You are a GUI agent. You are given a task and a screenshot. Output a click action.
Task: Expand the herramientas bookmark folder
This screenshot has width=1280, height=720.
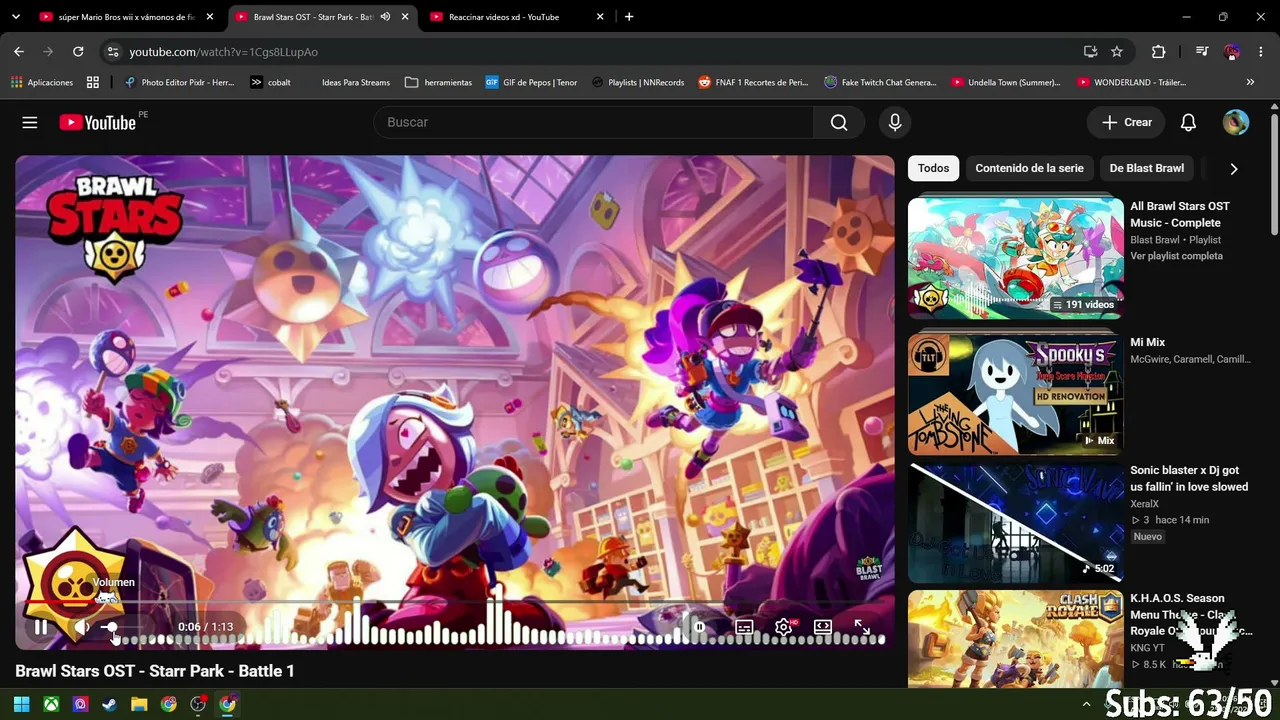(439, 82)
